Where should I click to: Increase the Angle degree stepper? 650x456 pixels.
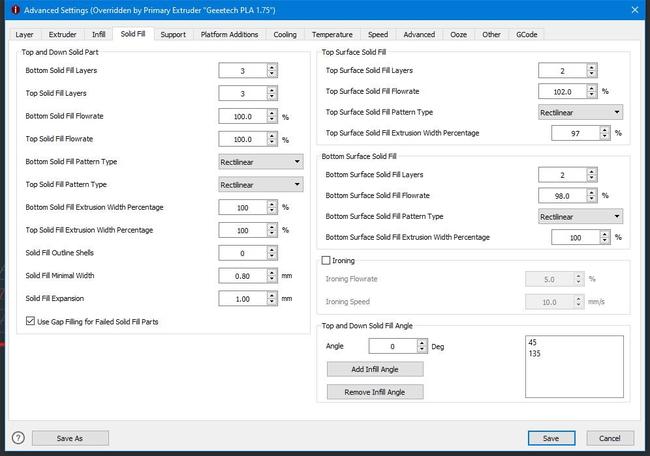[x=423, y=342]
